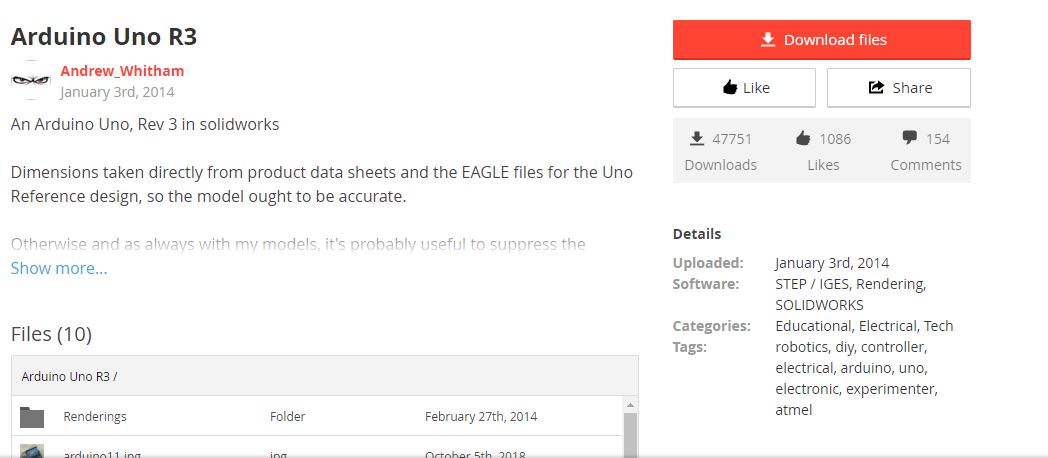This screenshot has width=1048, height=458.
Task: Expand the description with Show more
Action: pos(59,268)
